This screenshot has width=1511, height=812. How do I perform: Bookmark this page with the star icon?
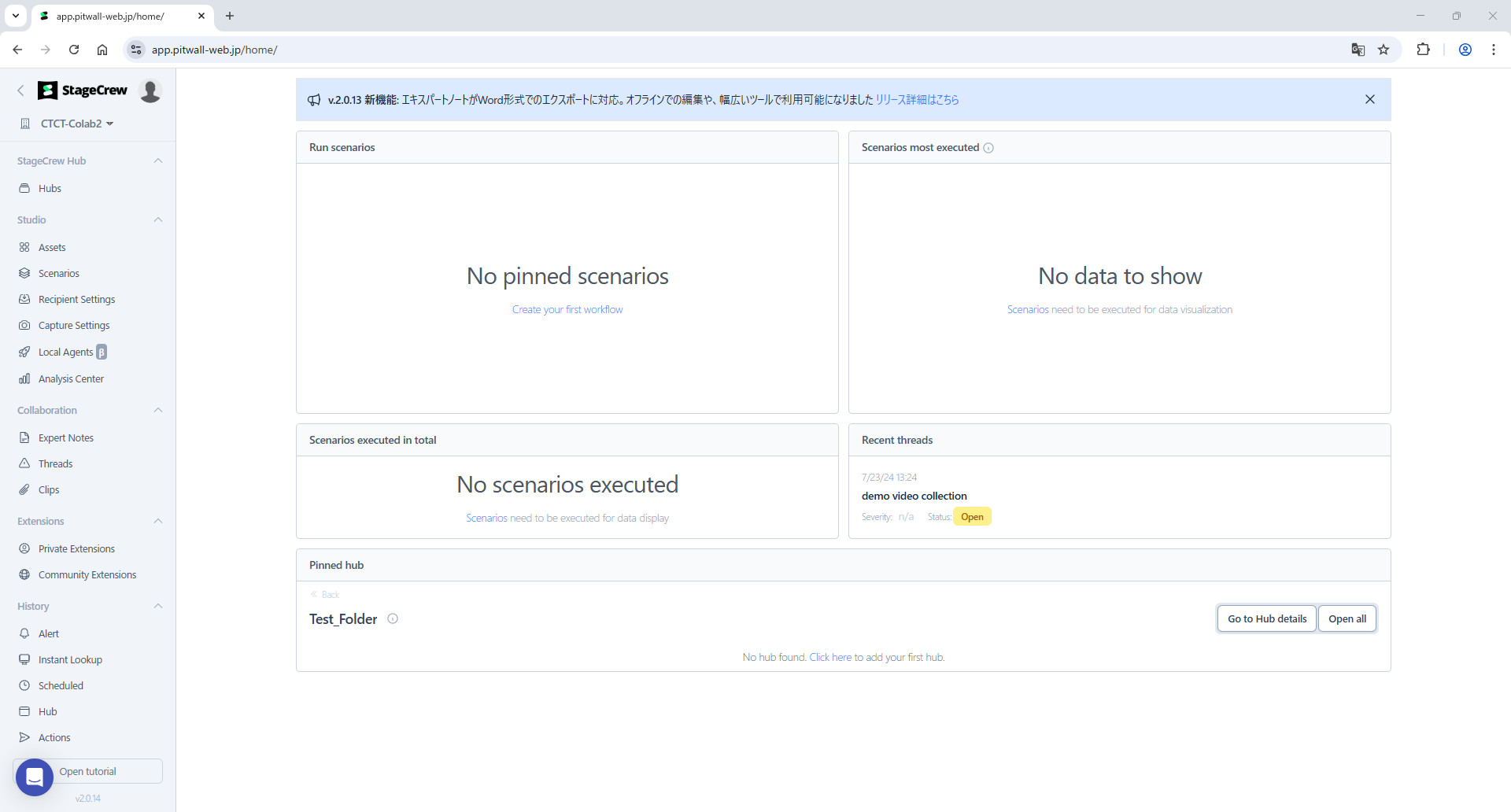1384,50
